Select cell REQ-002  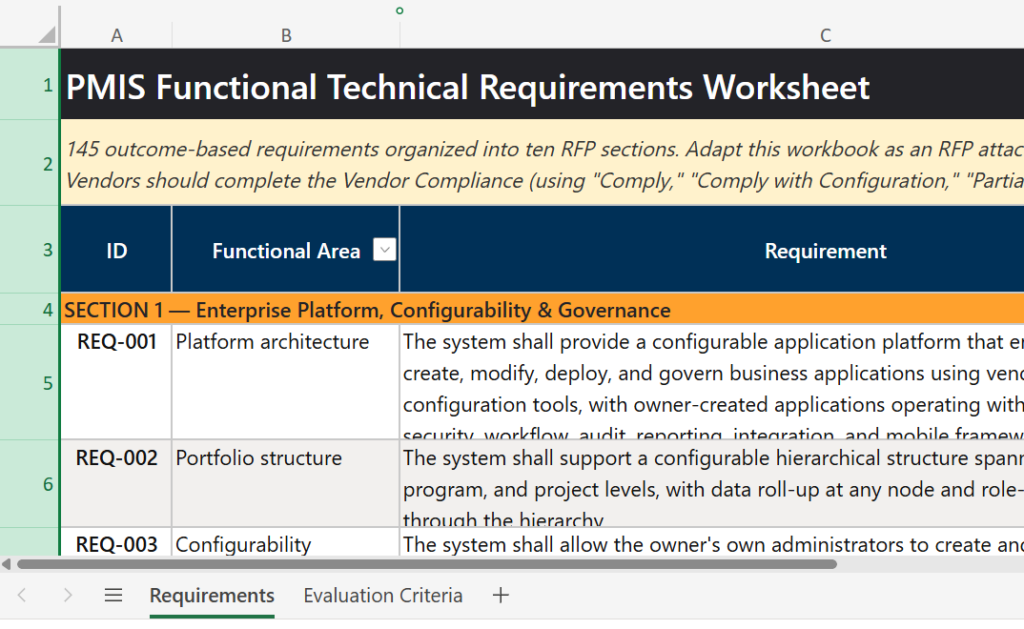[x=116, y=484]
